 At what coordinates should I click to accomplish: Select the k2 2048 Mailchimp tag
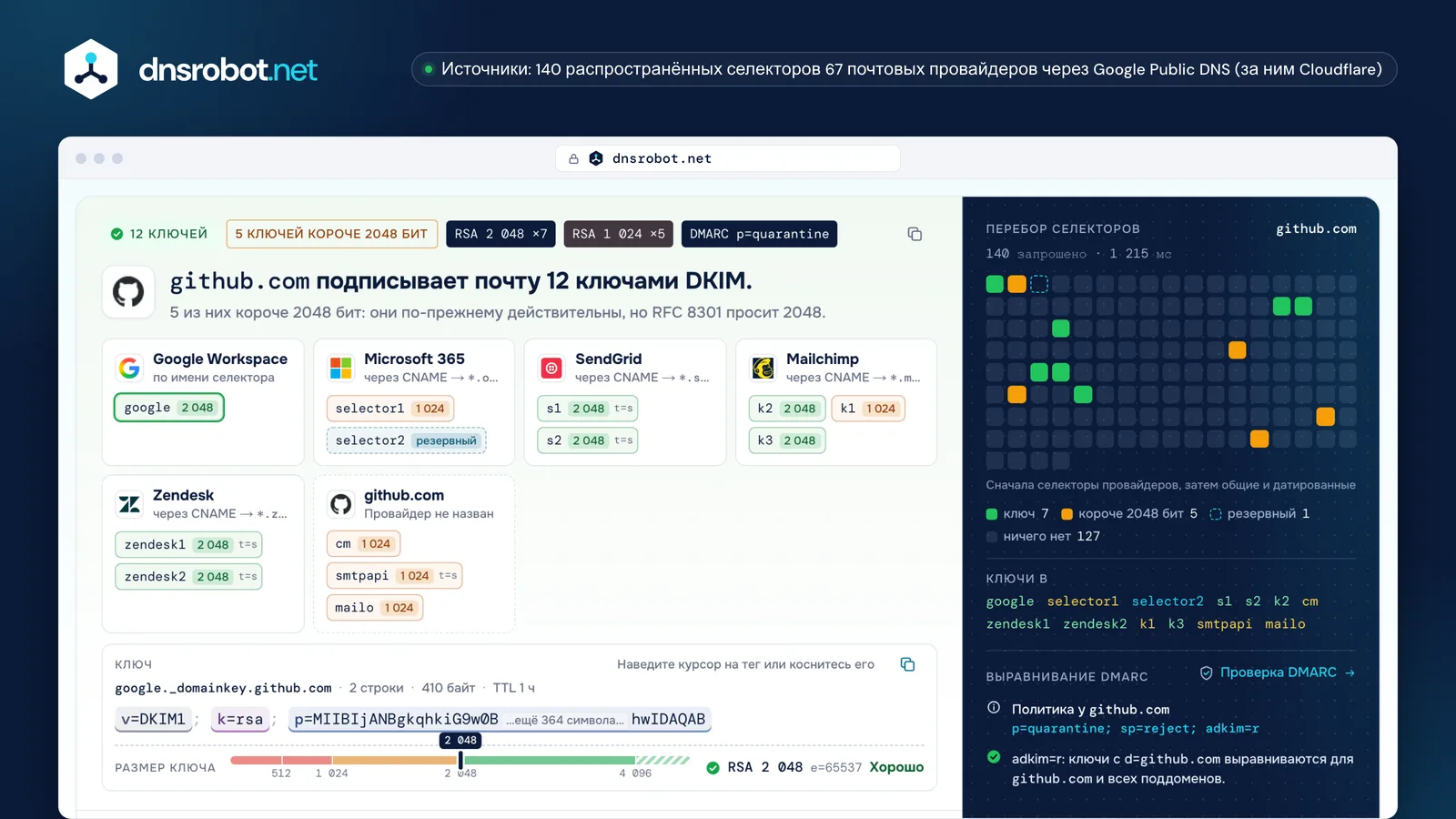coord(786,409)
